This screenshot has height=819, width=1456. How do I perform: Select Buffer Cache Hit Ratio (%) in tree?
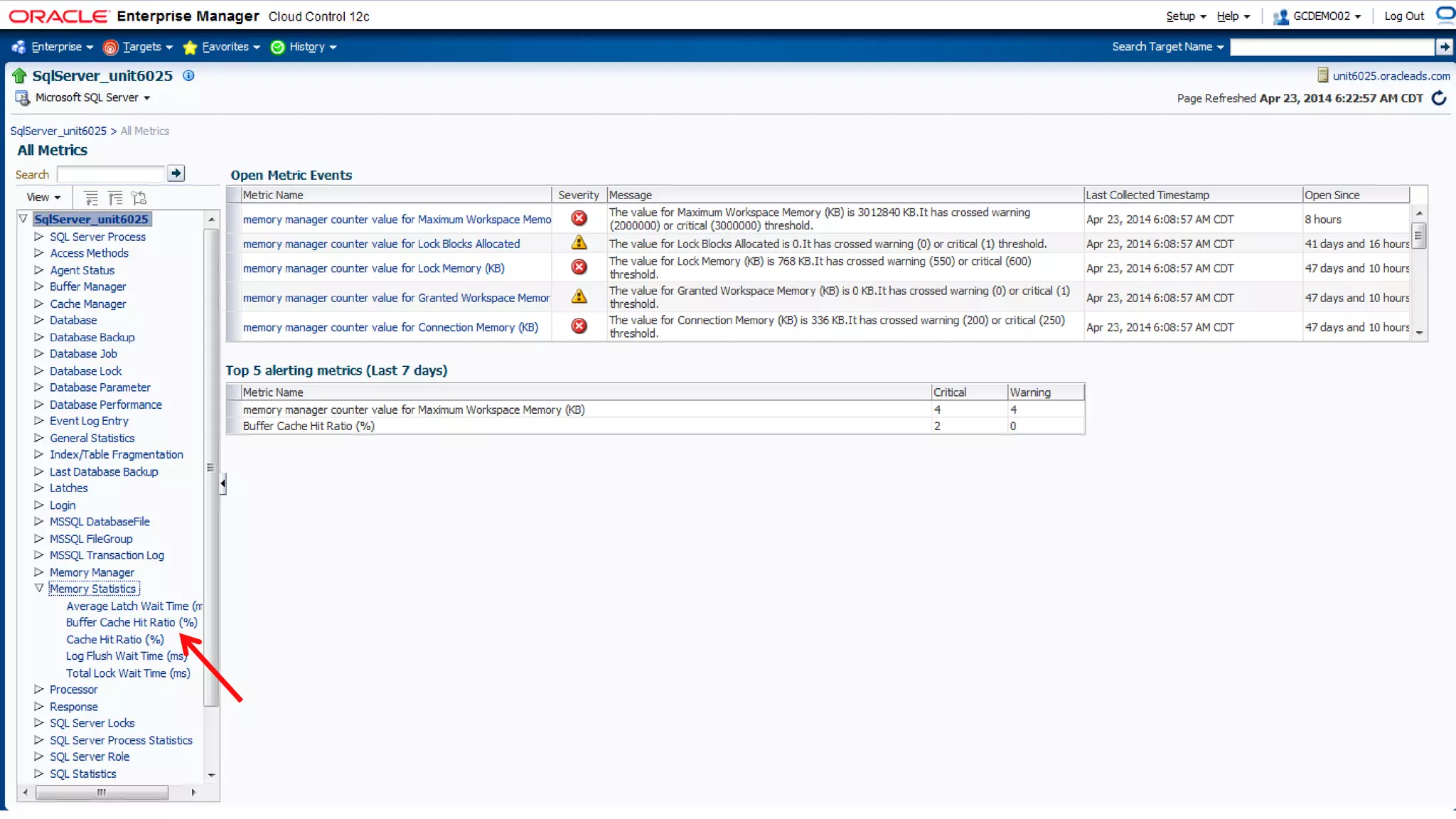pos(132,622)
